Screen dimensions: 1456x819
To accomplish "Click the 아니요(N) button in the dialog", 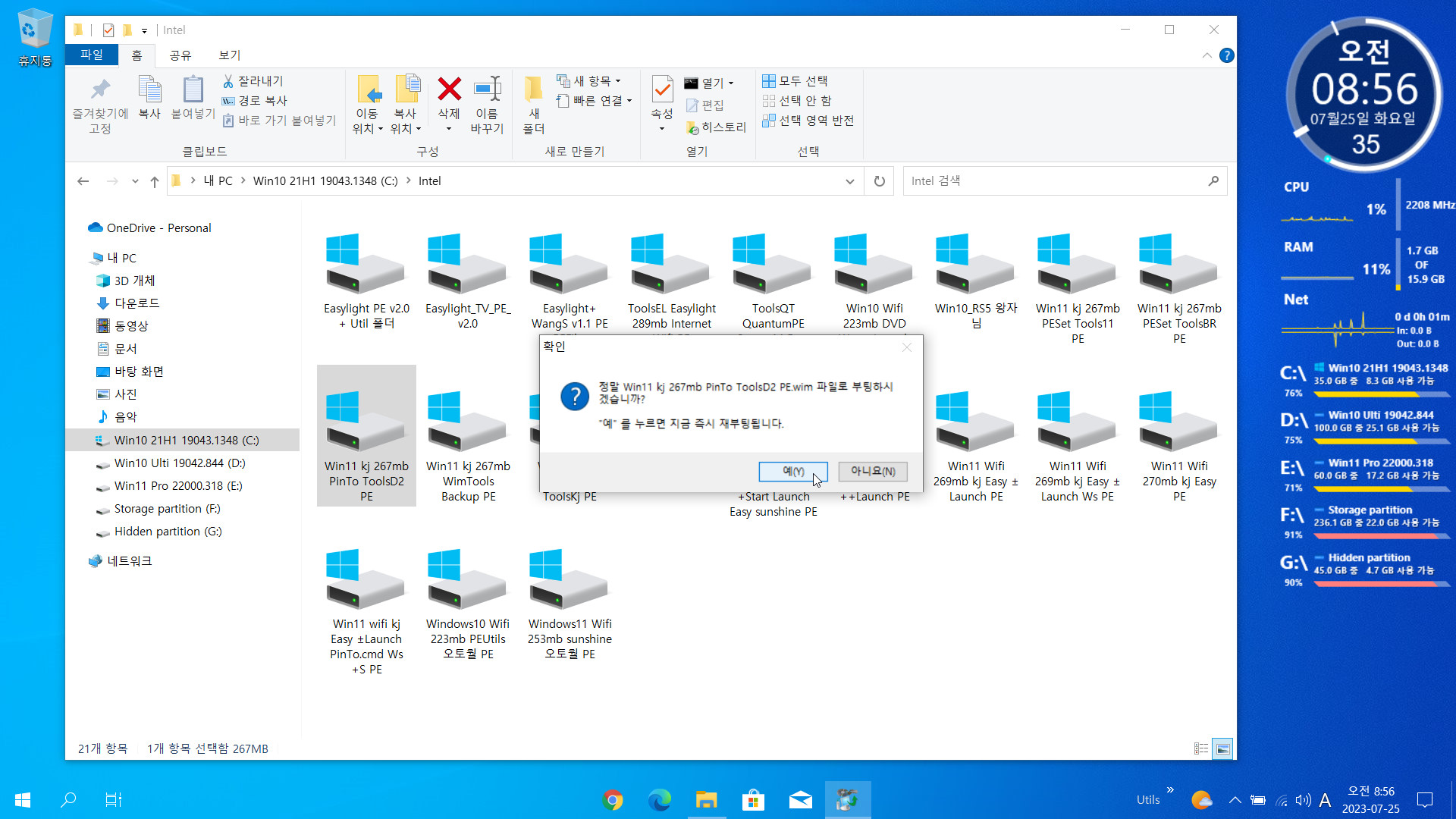I will 873,471.
